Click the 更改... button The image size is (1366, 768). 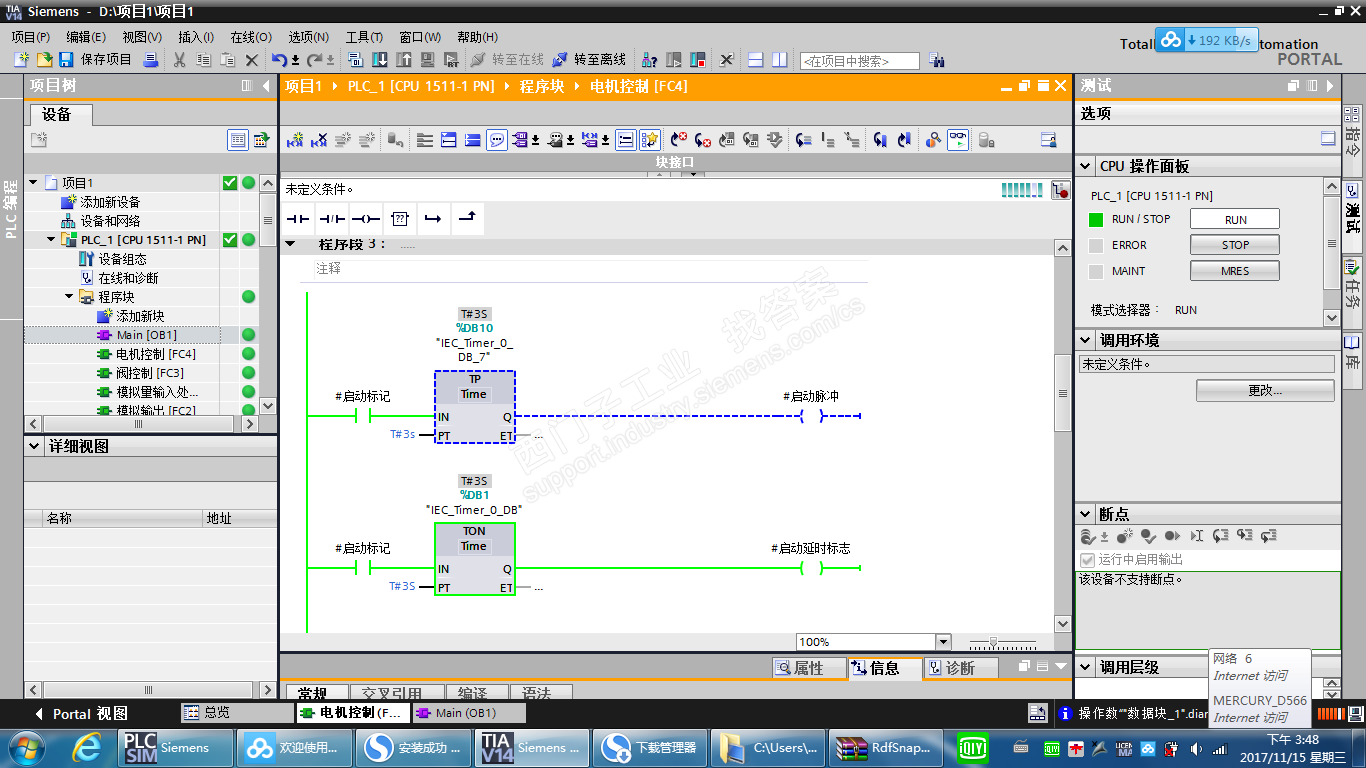[1265, 390]
